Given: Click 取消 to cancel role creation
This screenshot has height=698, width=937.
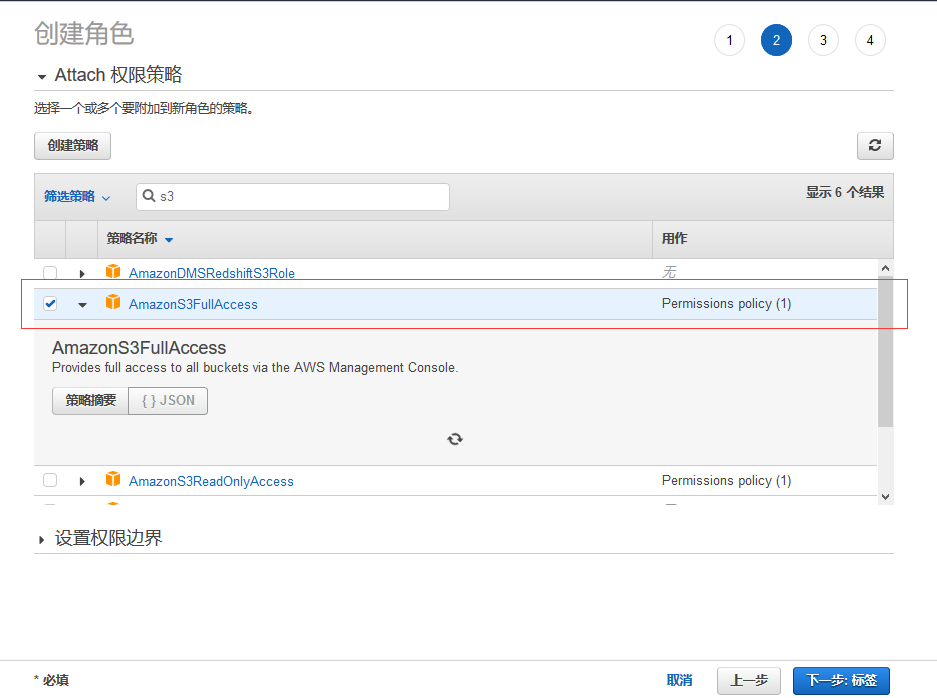Looking at the screenshot, I should pyautogui.click(x=679, y=680).
